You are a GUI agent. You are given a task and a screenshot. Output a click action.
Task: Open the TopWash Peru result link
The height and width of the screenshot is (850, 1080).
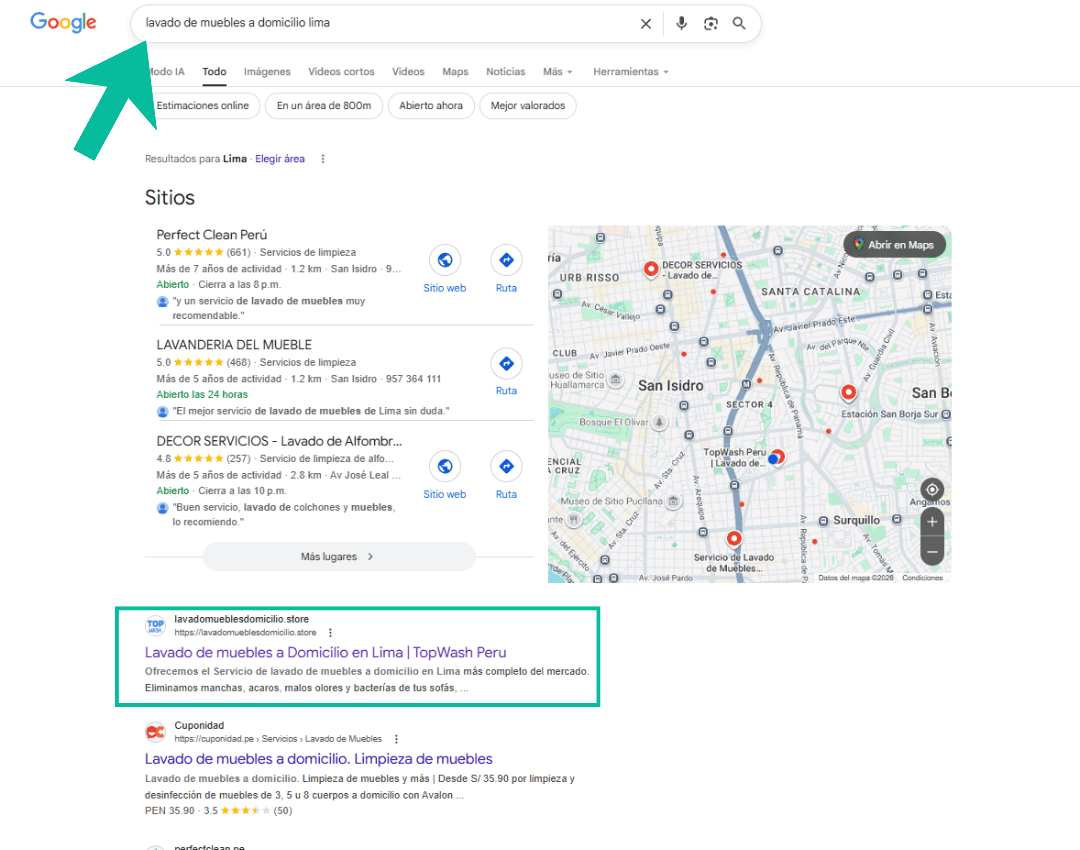(x=325, y=652)
